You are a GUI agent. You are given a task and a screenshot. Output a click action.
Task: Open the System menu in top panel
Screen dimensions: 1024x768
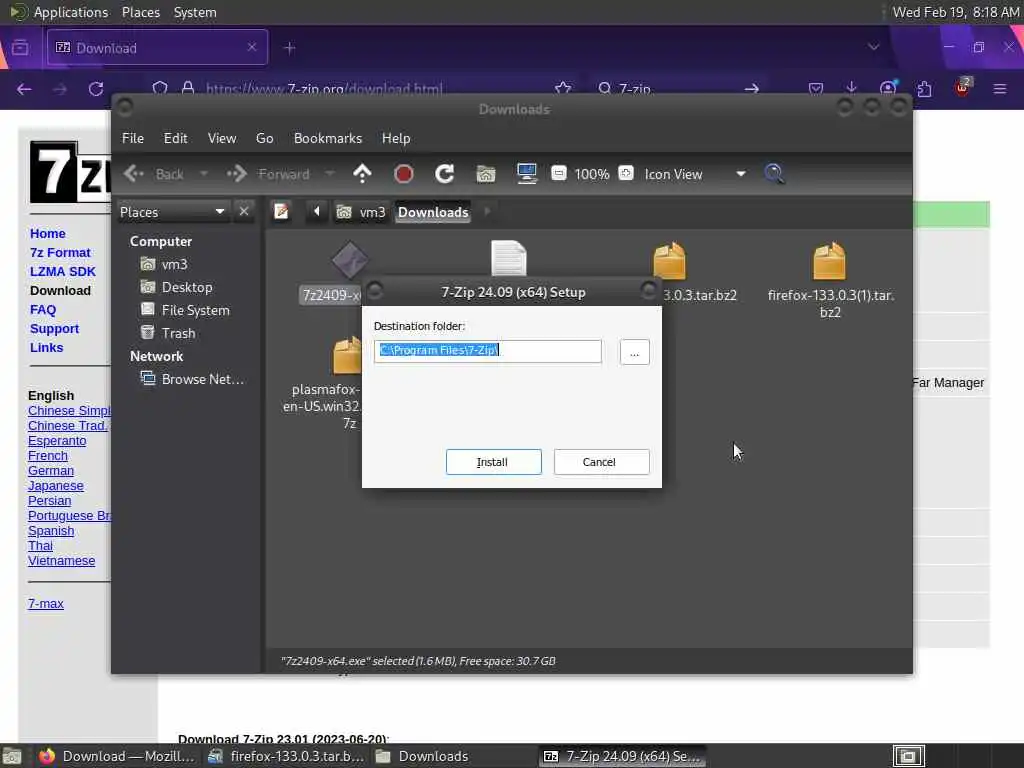(195, 12)
